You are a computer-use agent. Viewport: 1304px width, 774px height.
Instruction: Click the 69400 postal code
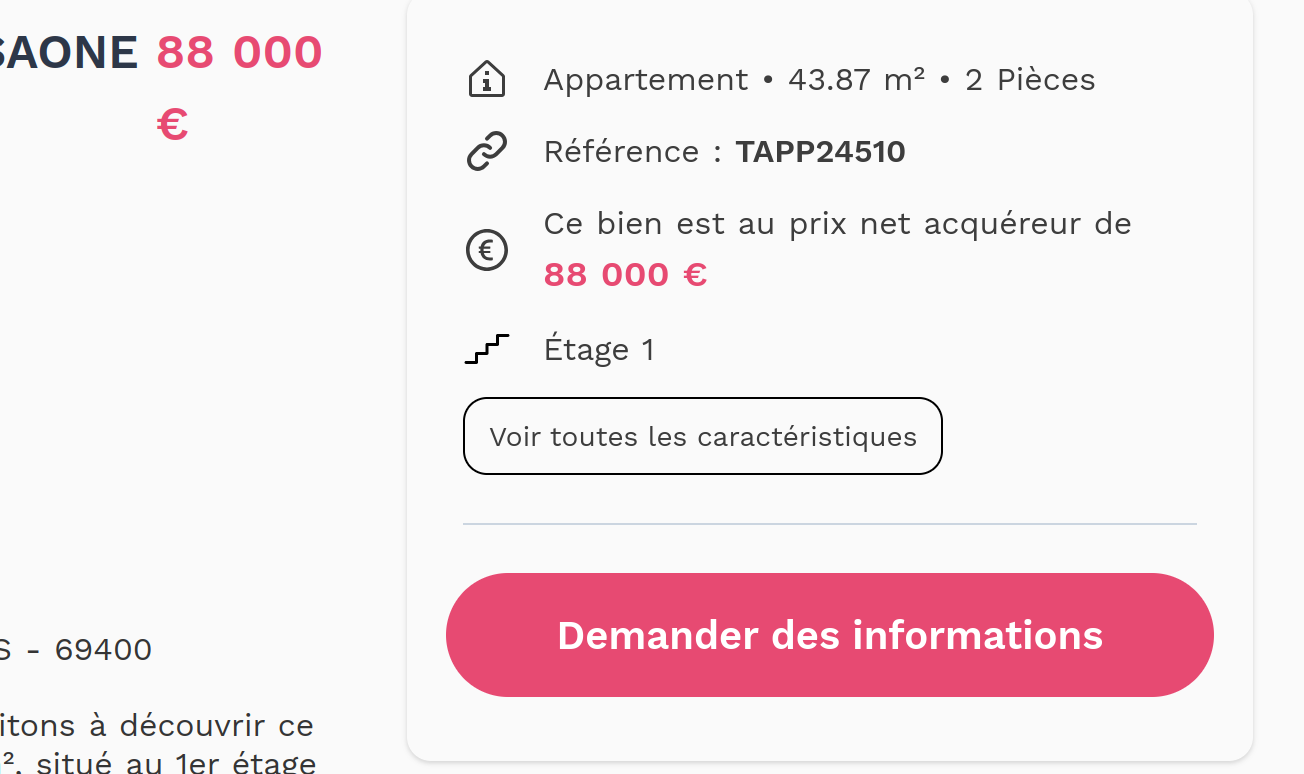coord(103,650)
